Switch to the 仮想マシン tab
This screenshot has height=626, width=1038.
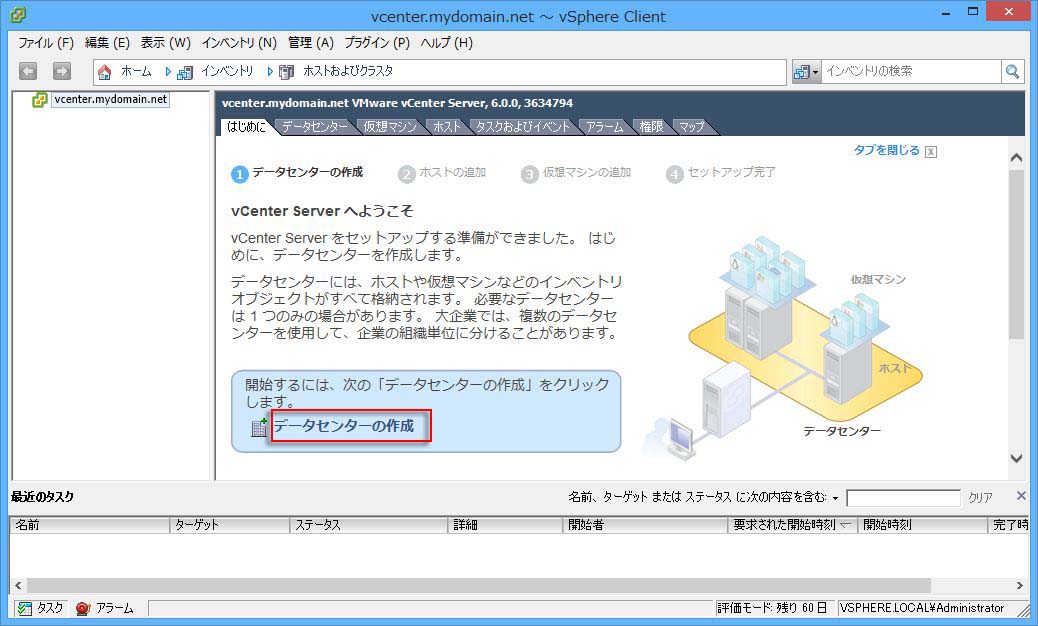pyautogui.click(x=390, y=126)
